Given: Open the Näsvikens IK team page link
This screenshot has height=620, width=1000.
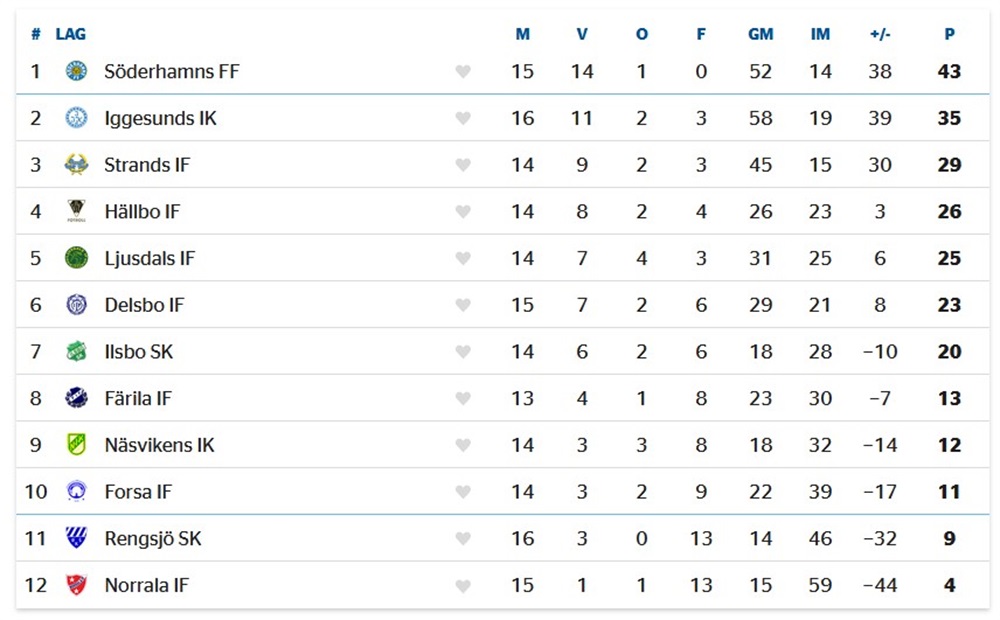Looking at the screenshot, I should click(159, 445).
